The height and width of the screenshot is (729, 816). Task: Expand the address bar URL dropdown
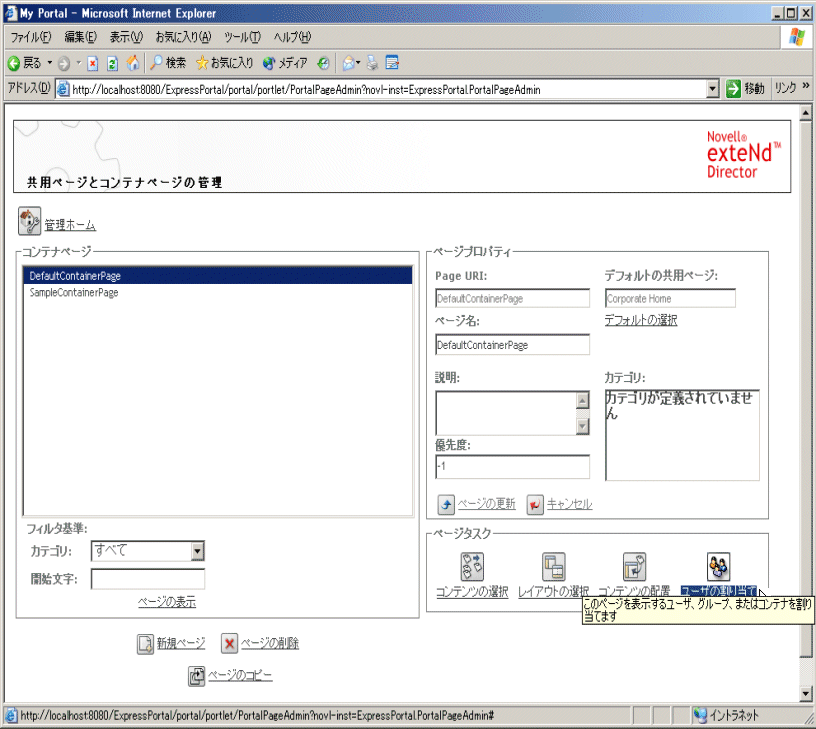(713, 89)
